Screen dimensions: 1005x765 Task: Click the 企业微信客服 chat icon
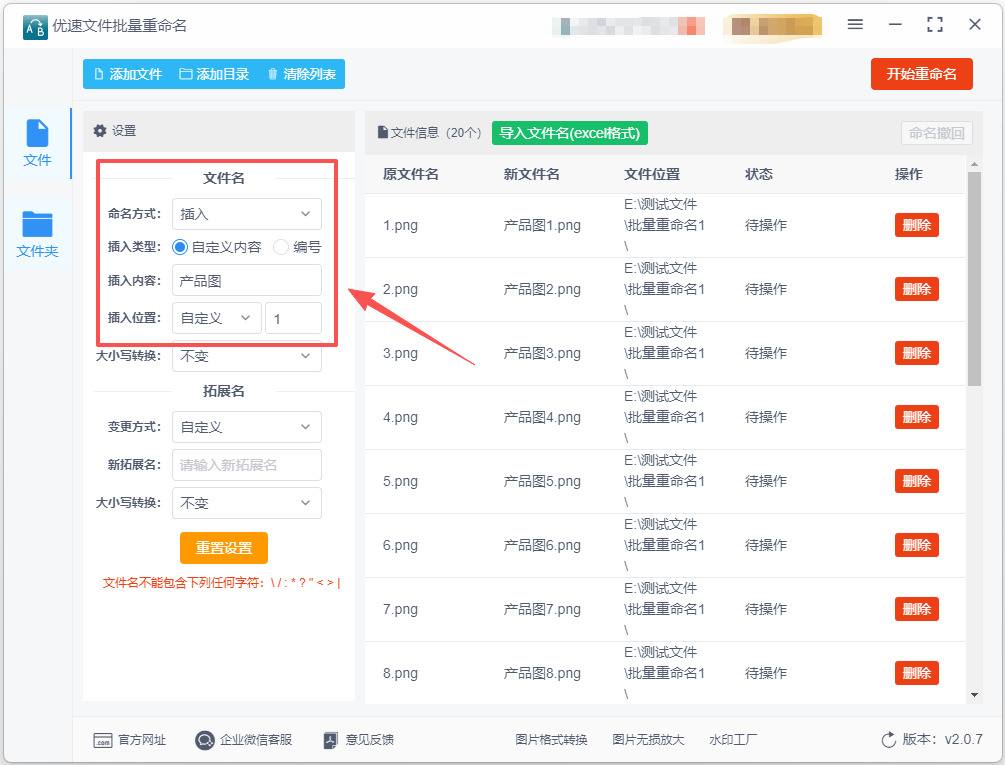point(204,741)
